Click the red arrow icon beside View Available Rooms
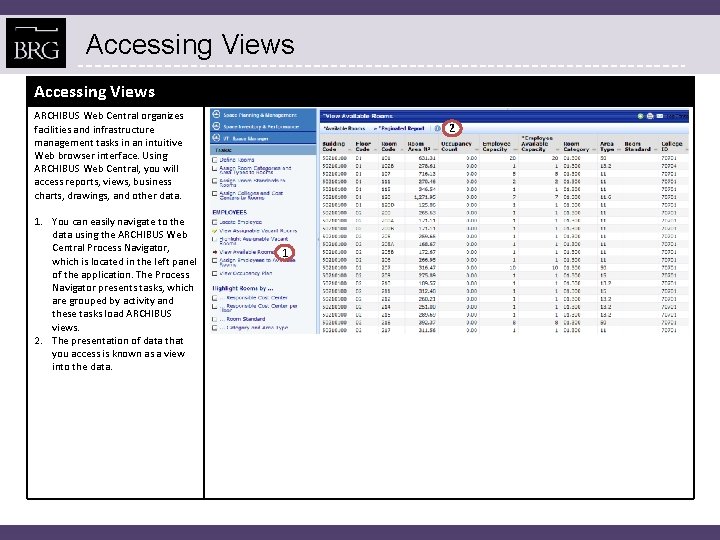This screenshot has width=720, height=540. 214,252
